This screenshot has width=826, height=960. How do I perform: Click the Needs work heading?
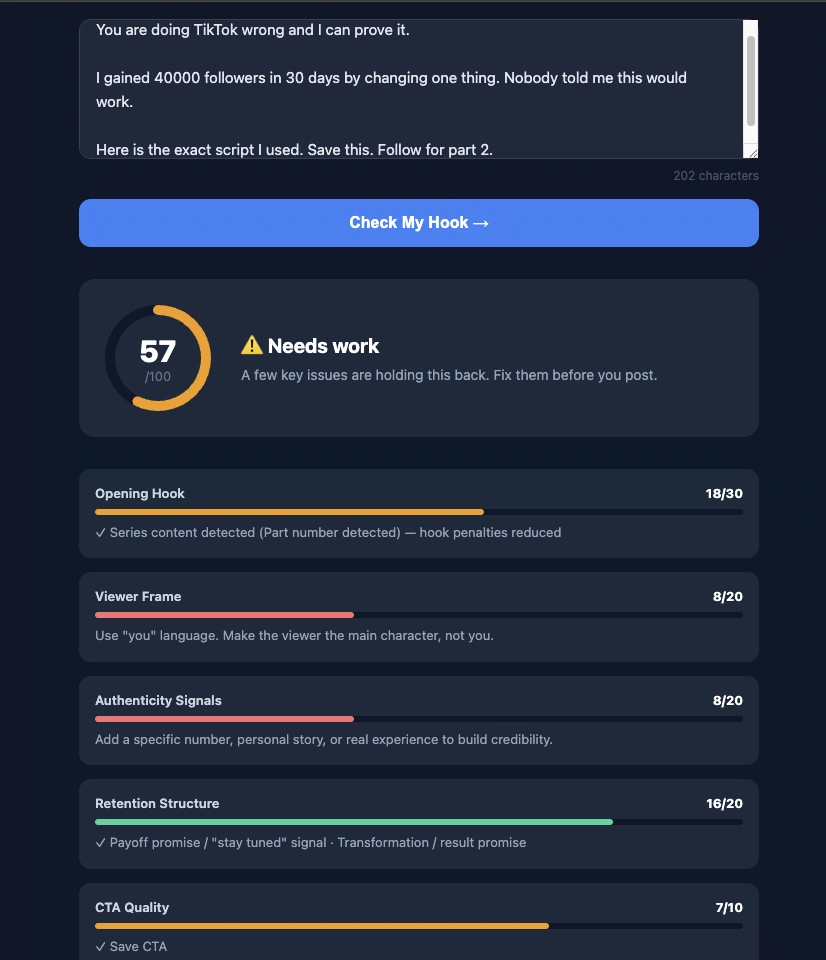[321, 346]
